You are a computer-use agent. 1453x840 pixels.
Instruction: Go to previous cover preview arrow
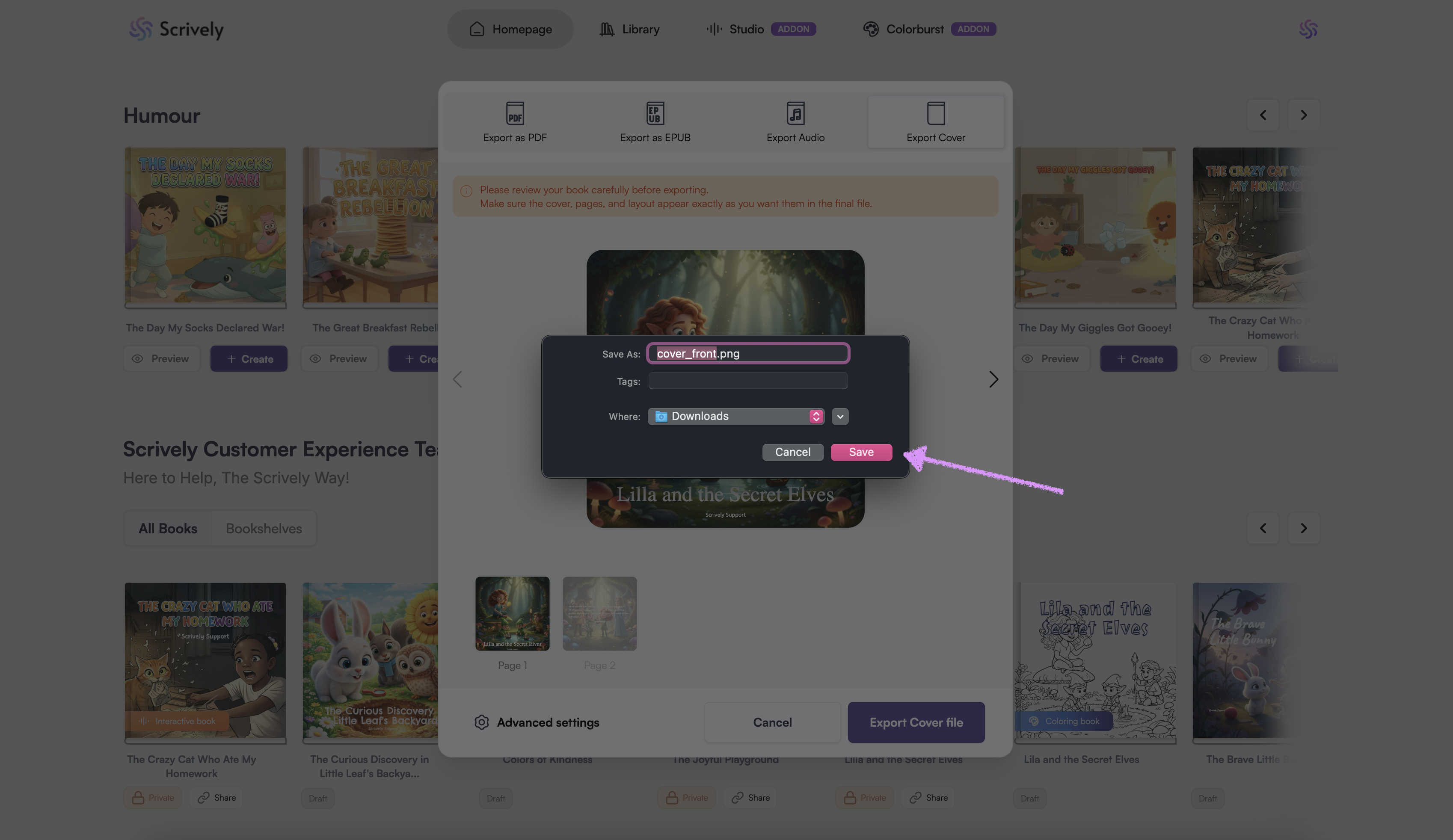[458, 379]
